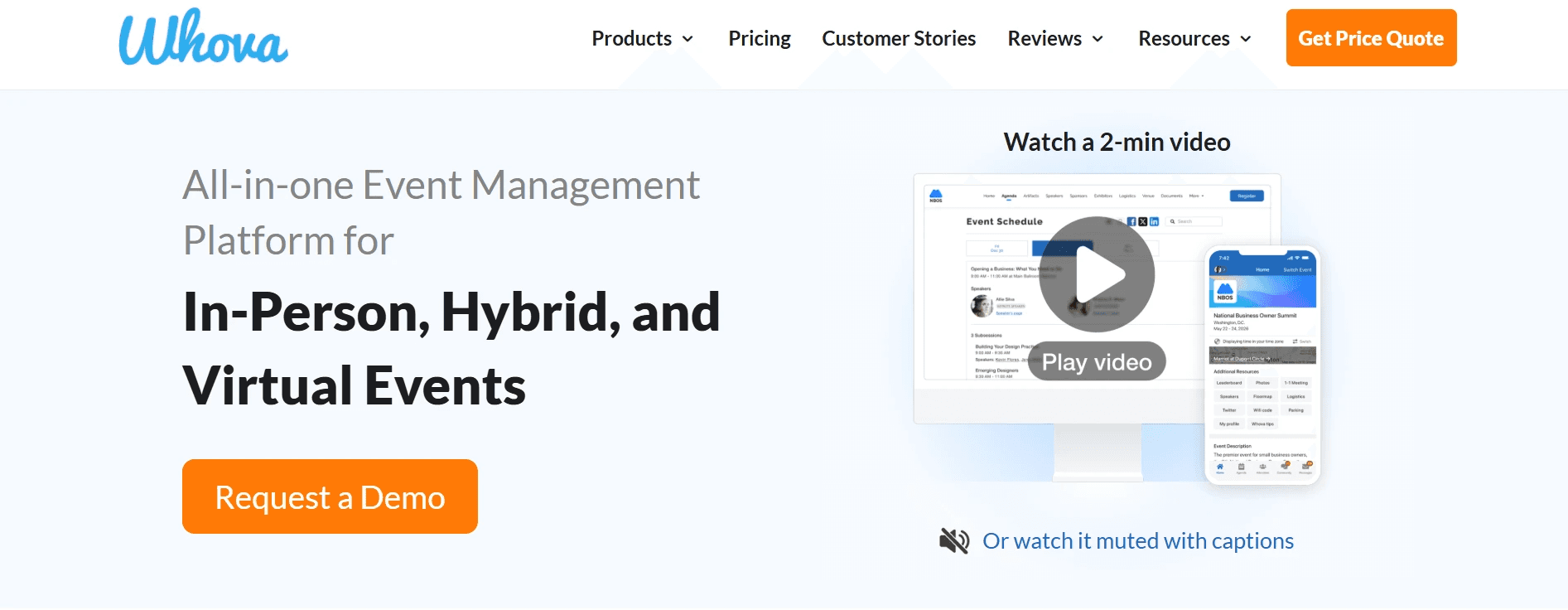Viewport: 1568px width, 610px height.
Task: Open the Products menu
Action: (631, 39)
